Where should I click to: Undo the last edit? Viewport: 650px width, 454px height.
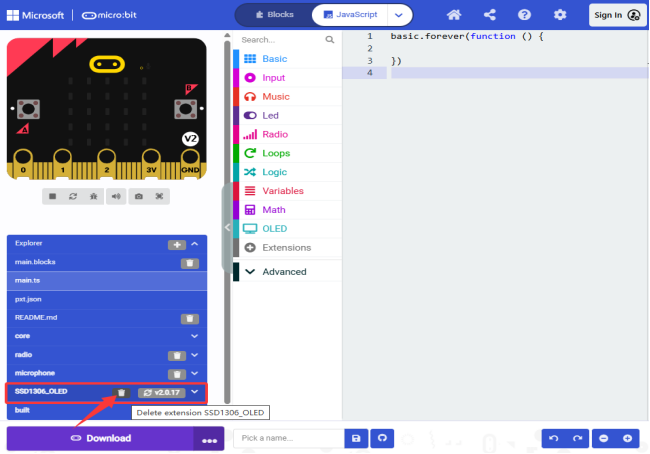pyautogui.click(x=554, y=438)
